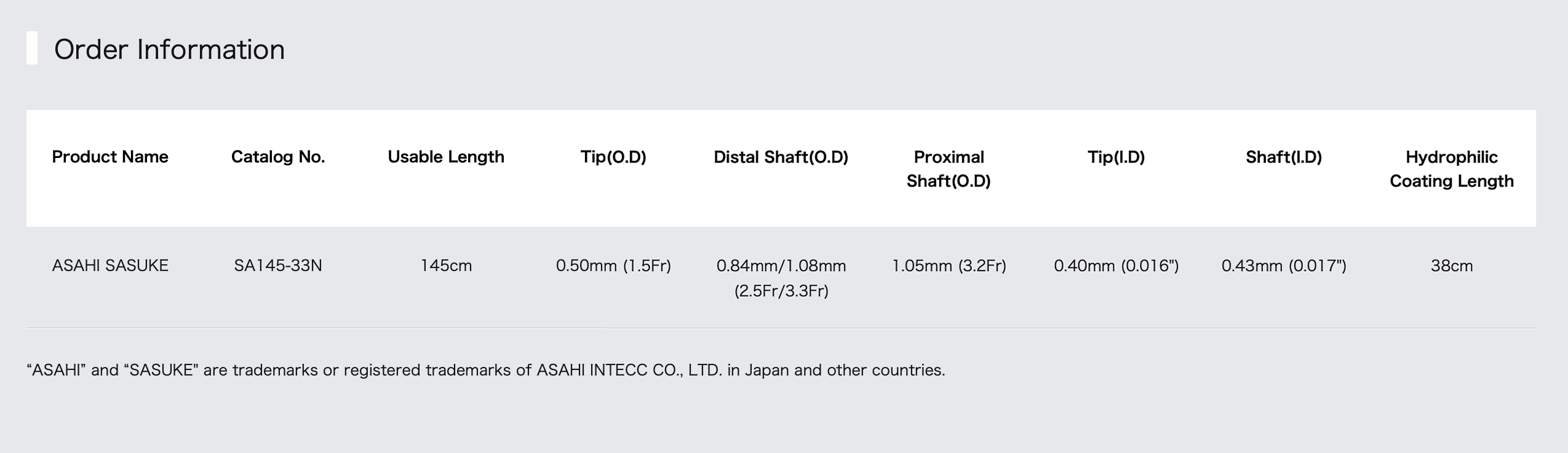Click the ASAHI INTECC trademark notice text

(486, 370)
